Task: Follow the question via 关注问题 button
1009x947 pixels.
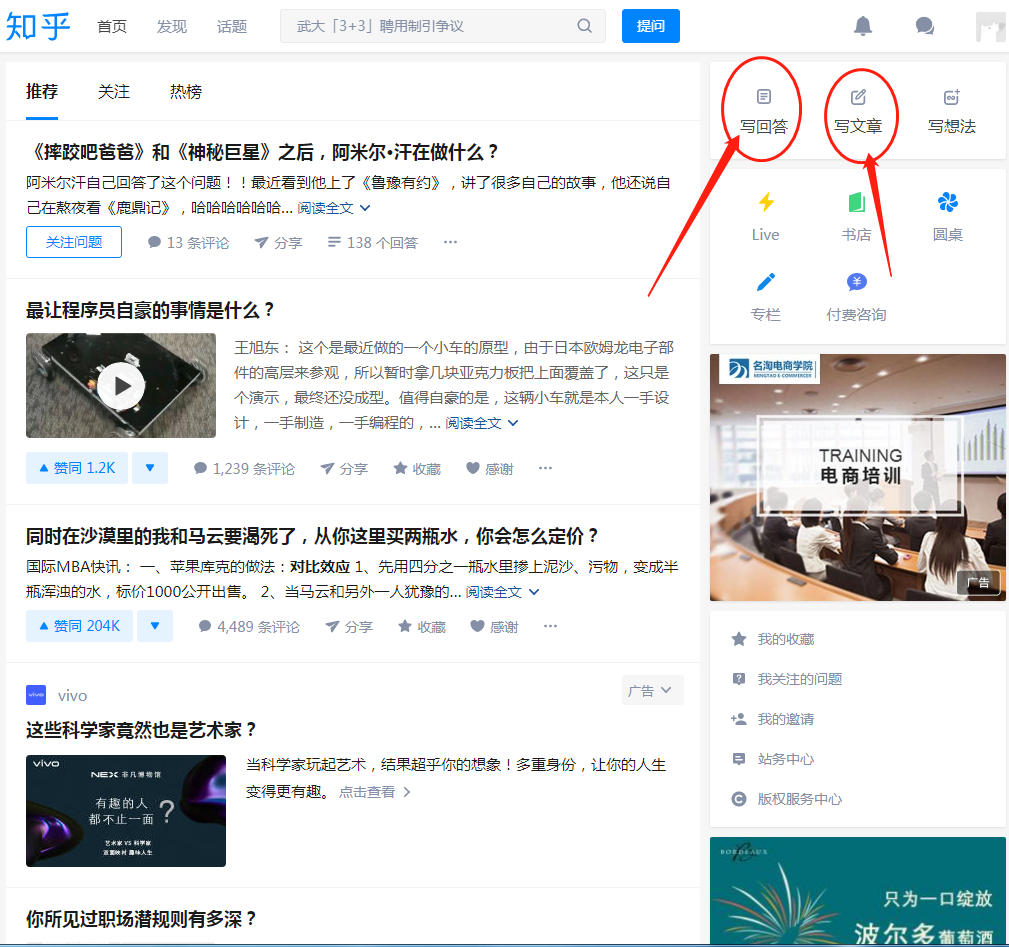Action: point(73,241)
